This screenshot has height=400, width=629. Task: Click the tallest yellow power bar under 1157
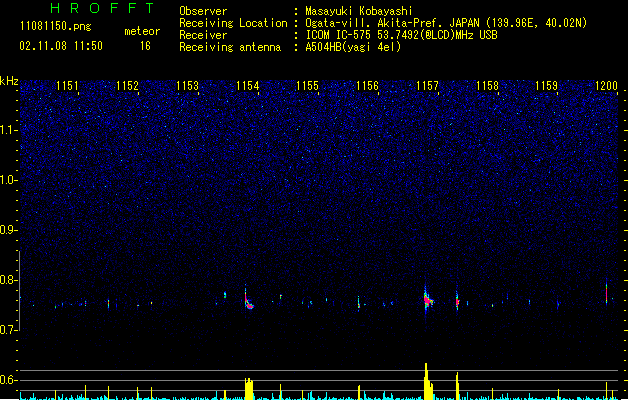pyautogui.click(x=427, y=381)
